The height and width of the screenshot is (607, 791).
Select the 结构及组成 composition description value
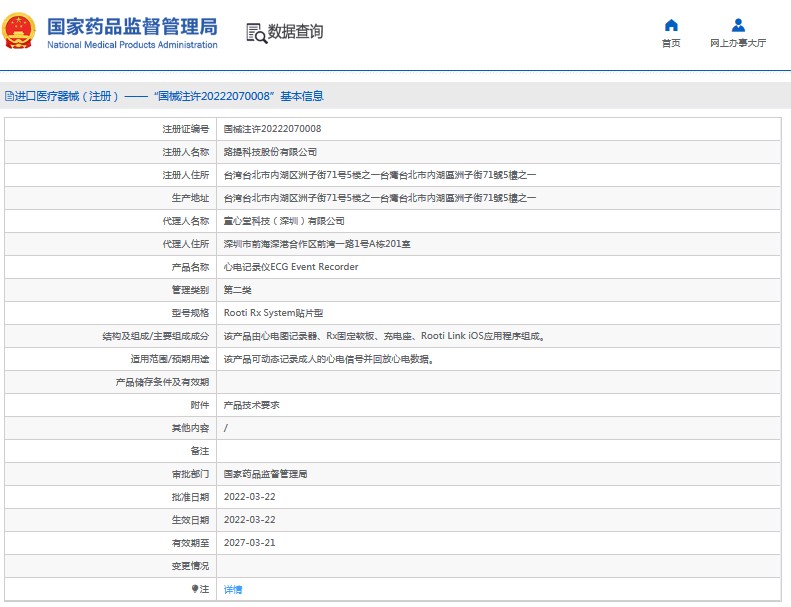384,336
